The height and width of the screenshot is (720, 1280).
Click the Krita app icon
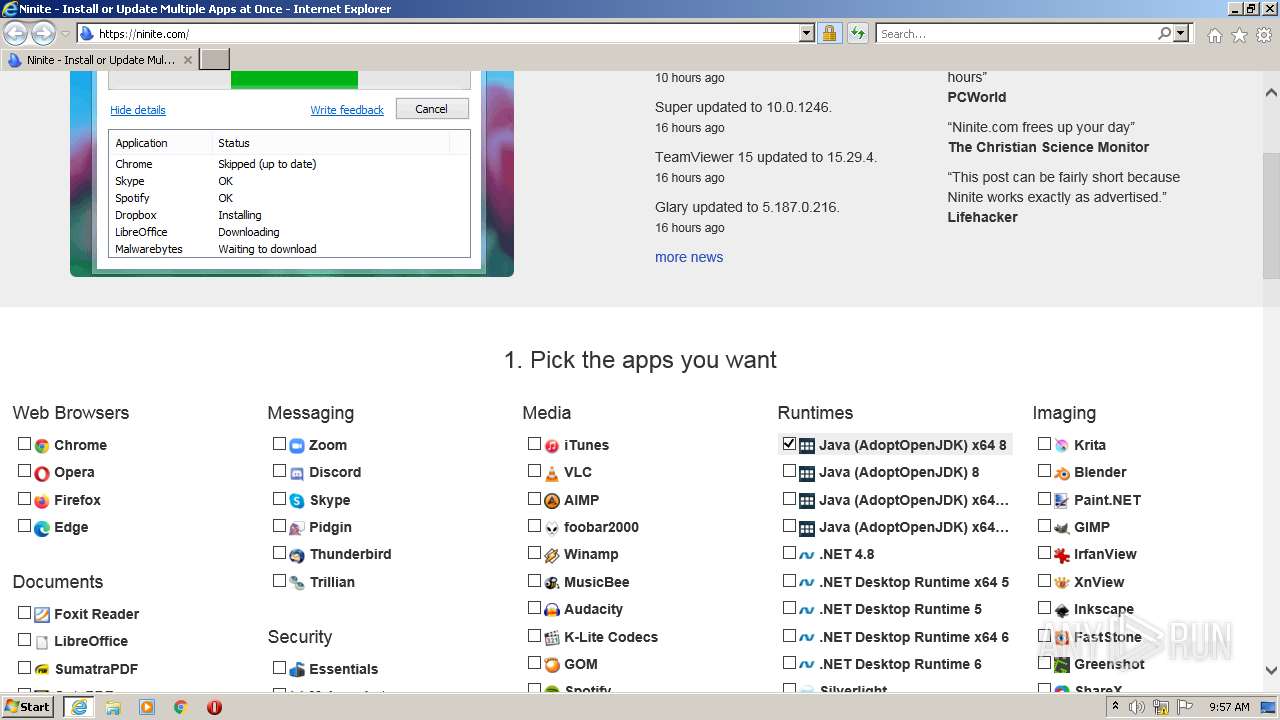click(1062, 446)
